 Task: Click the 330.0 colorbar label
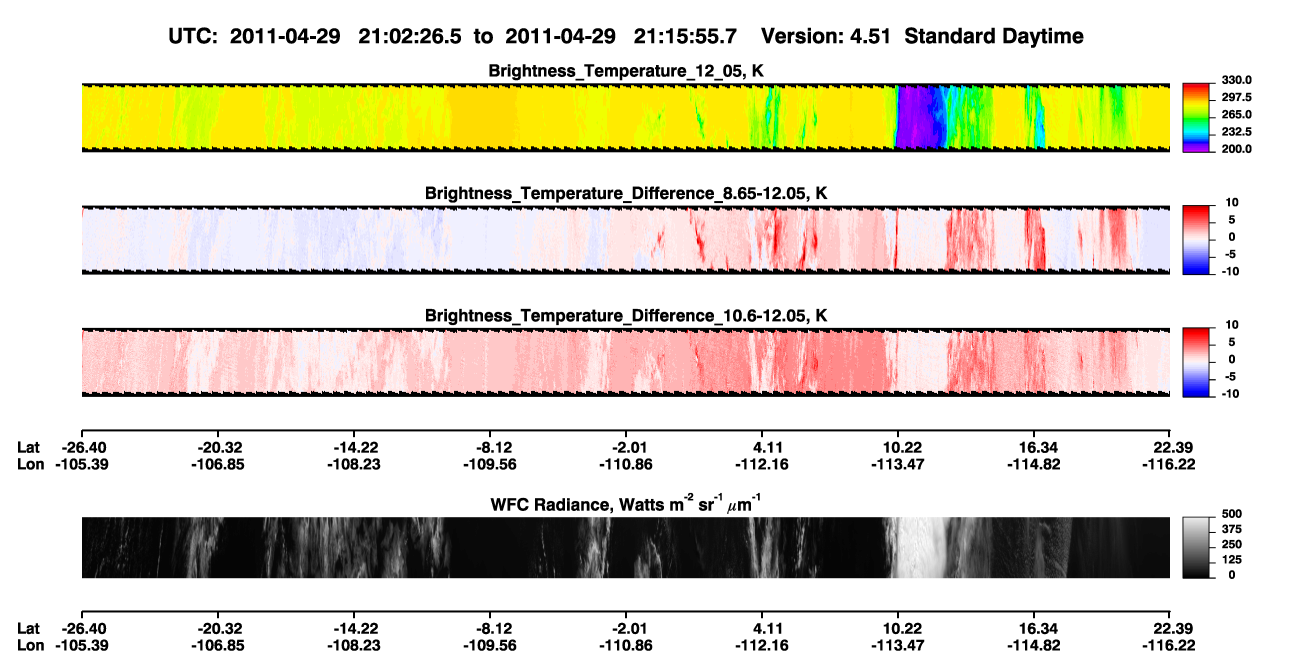1235,81
